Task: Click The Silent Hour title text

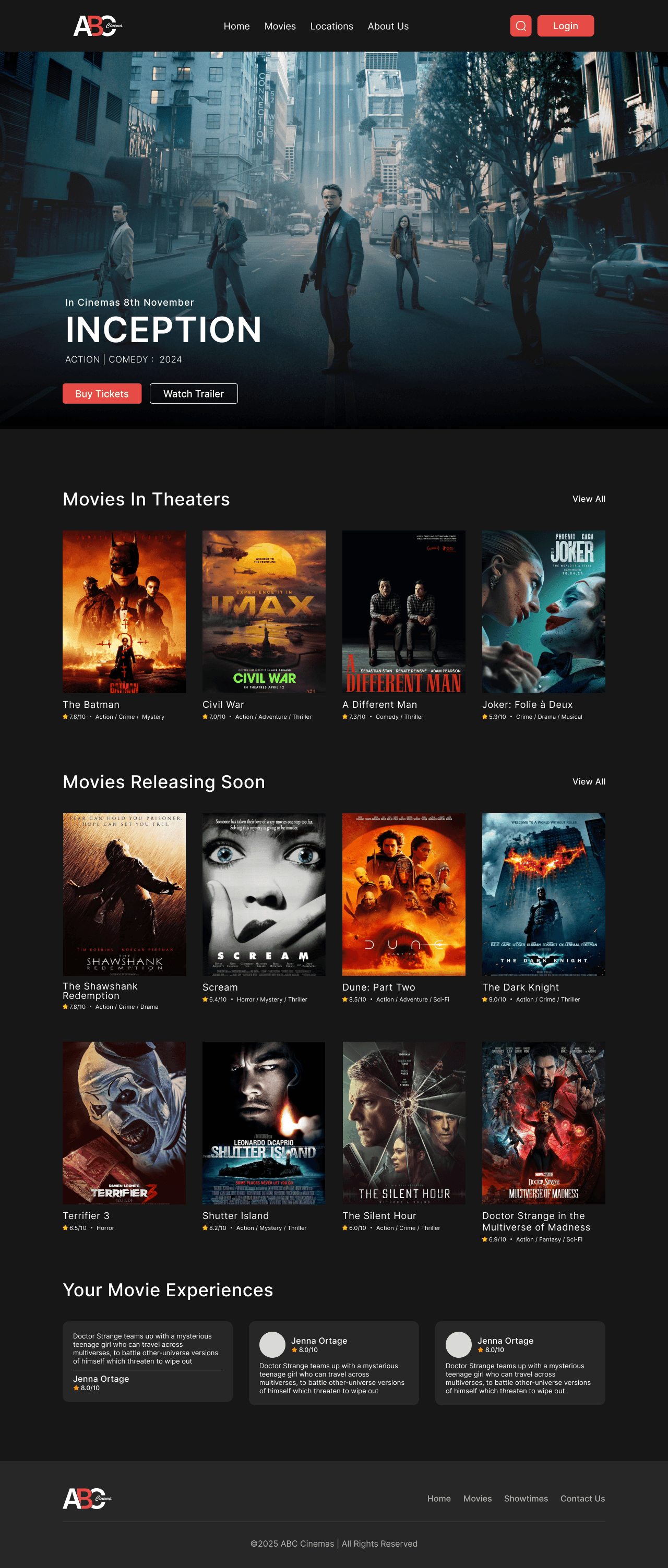Action: tap(379, 1215)
